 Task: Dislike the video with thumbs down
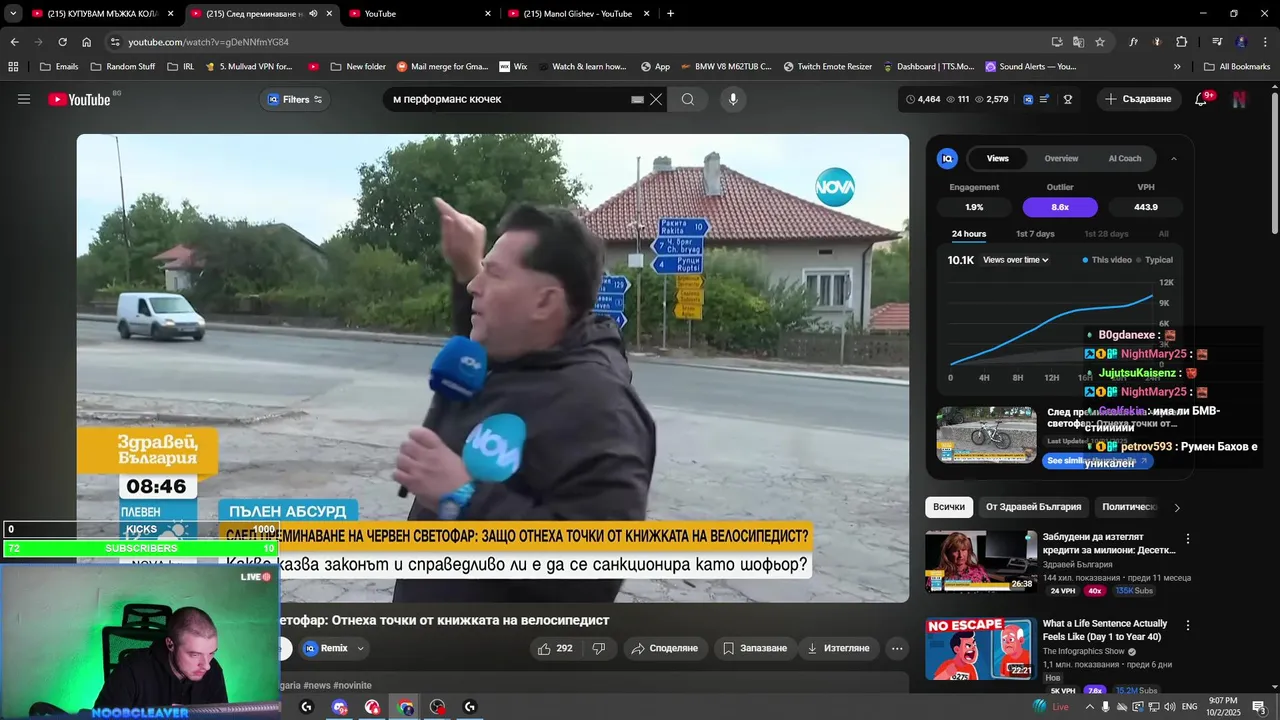tap(599, 648)
